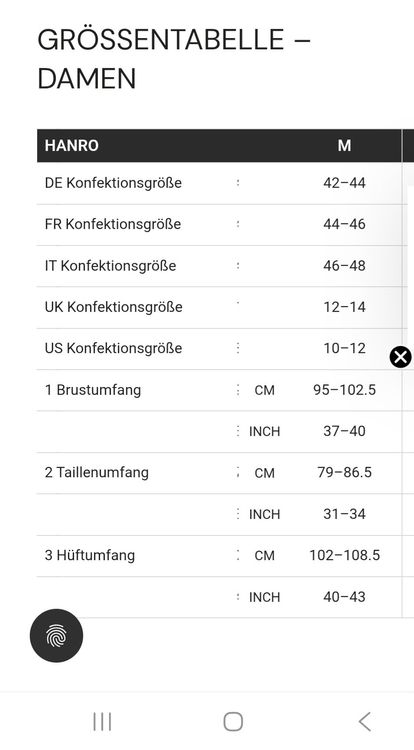414x750 pixels.
Task: Open Android recent apps button
Action: (x=102, y=721)
